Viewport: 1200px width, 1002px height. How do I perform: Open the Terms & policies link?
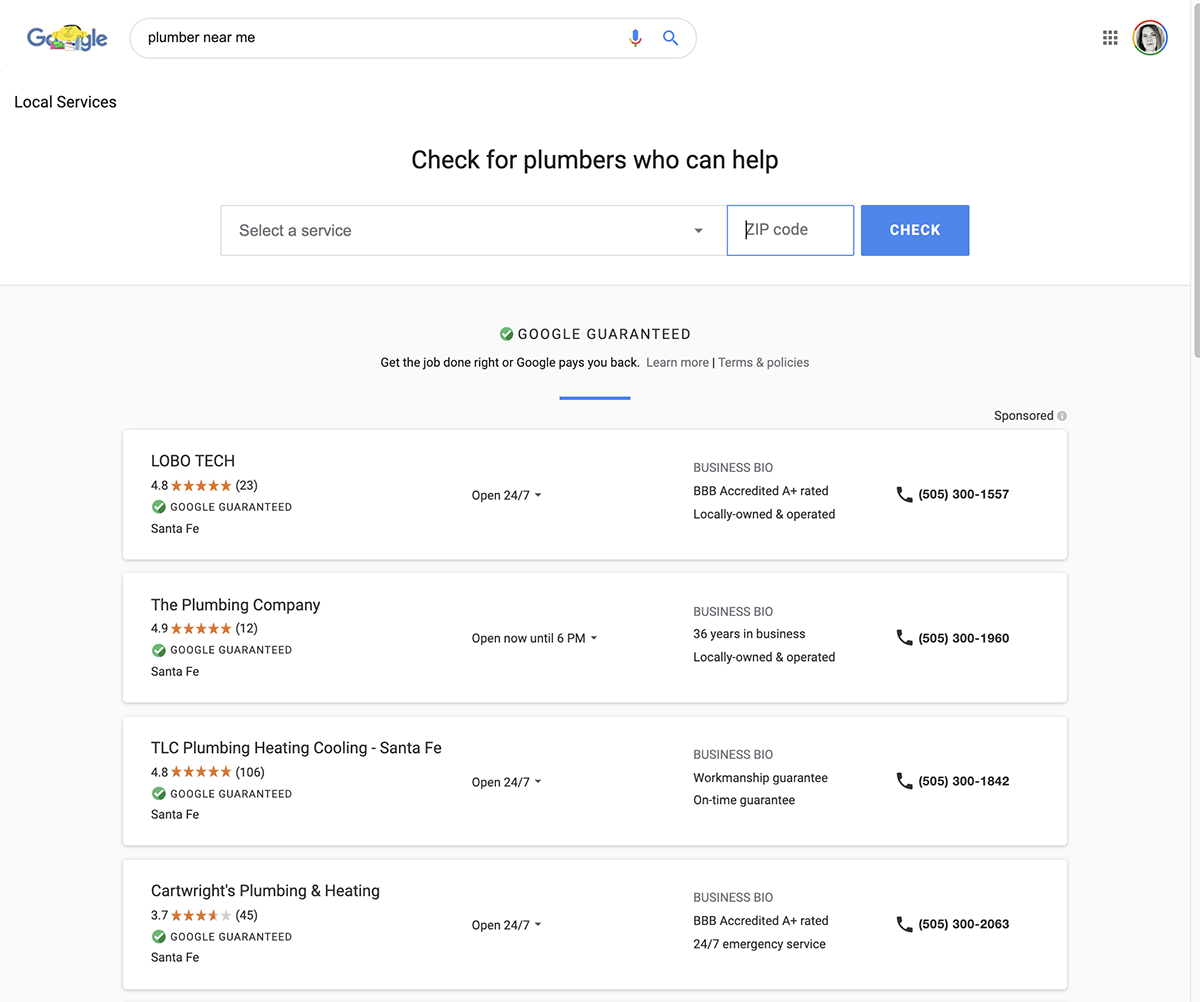(x=764, y=363)
